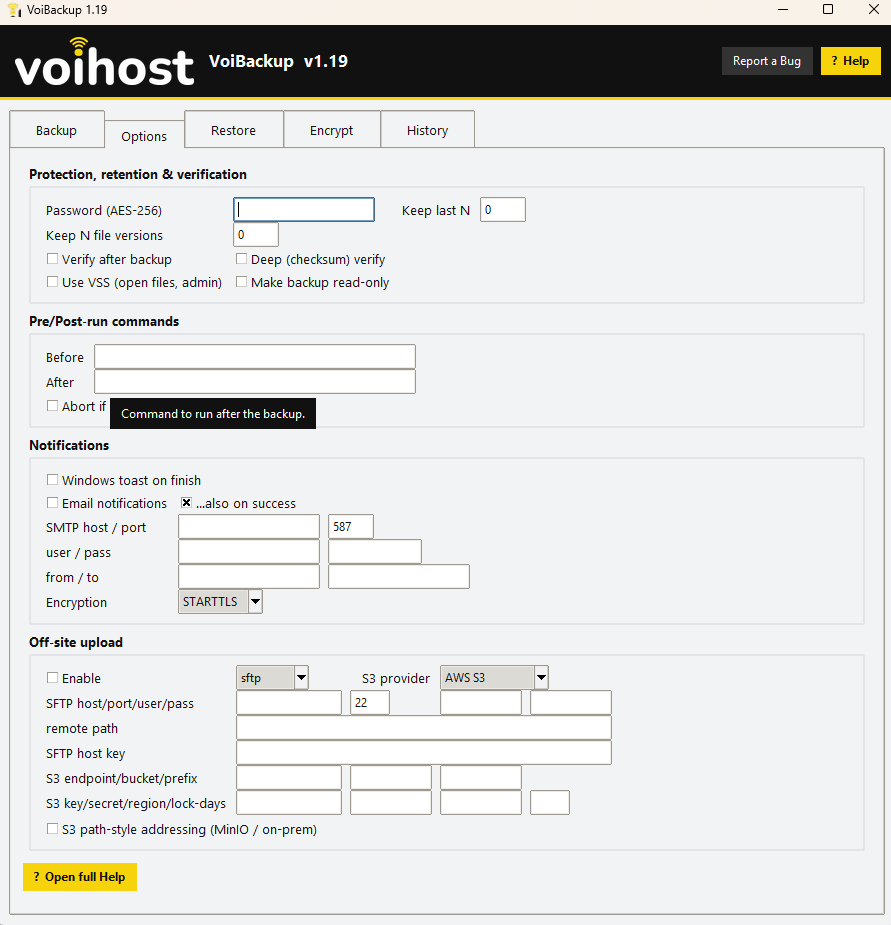This screenshot has height=925, width=891.
Task: Click the Keep last N field
Action: click(x=503, y=209)
